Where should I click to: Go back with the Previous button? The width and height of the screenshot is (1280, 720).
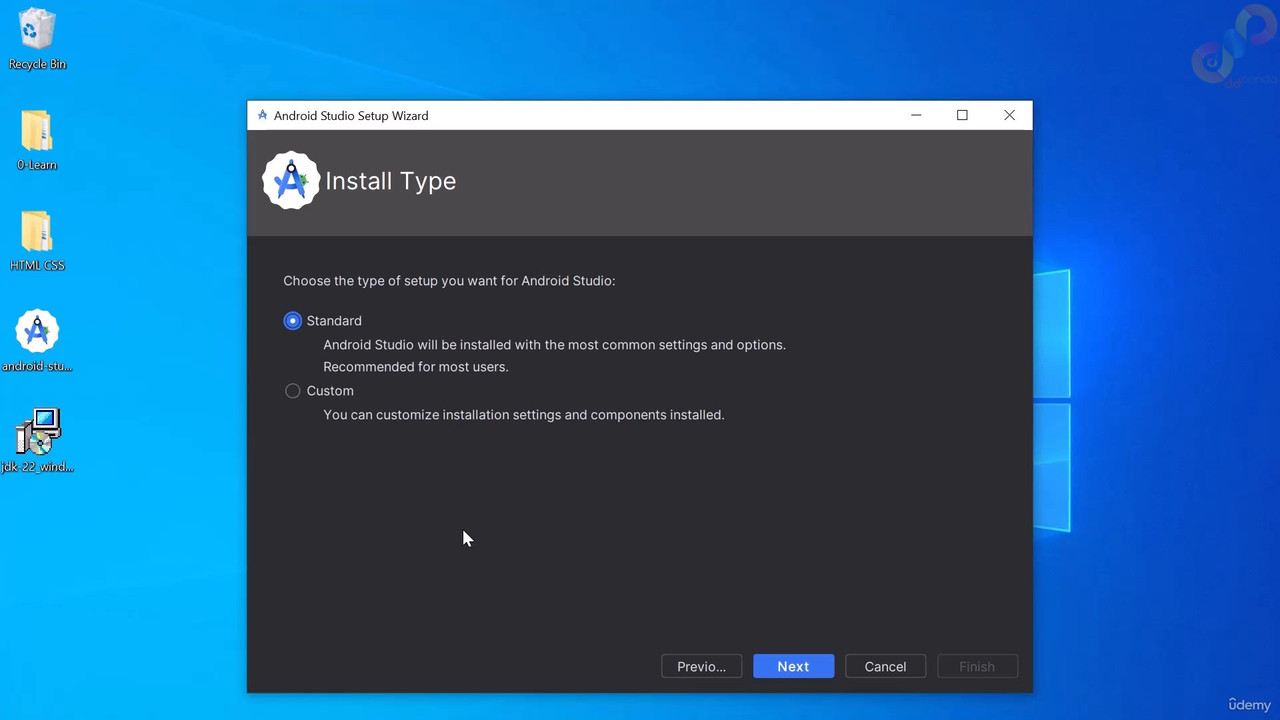pos(701,667)
